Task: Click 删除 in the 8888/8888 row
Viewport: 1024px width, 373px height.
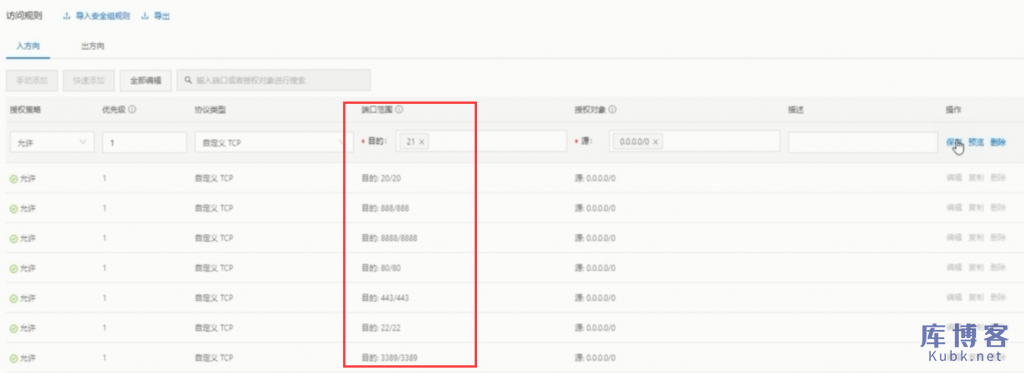Action: (998, 238)
